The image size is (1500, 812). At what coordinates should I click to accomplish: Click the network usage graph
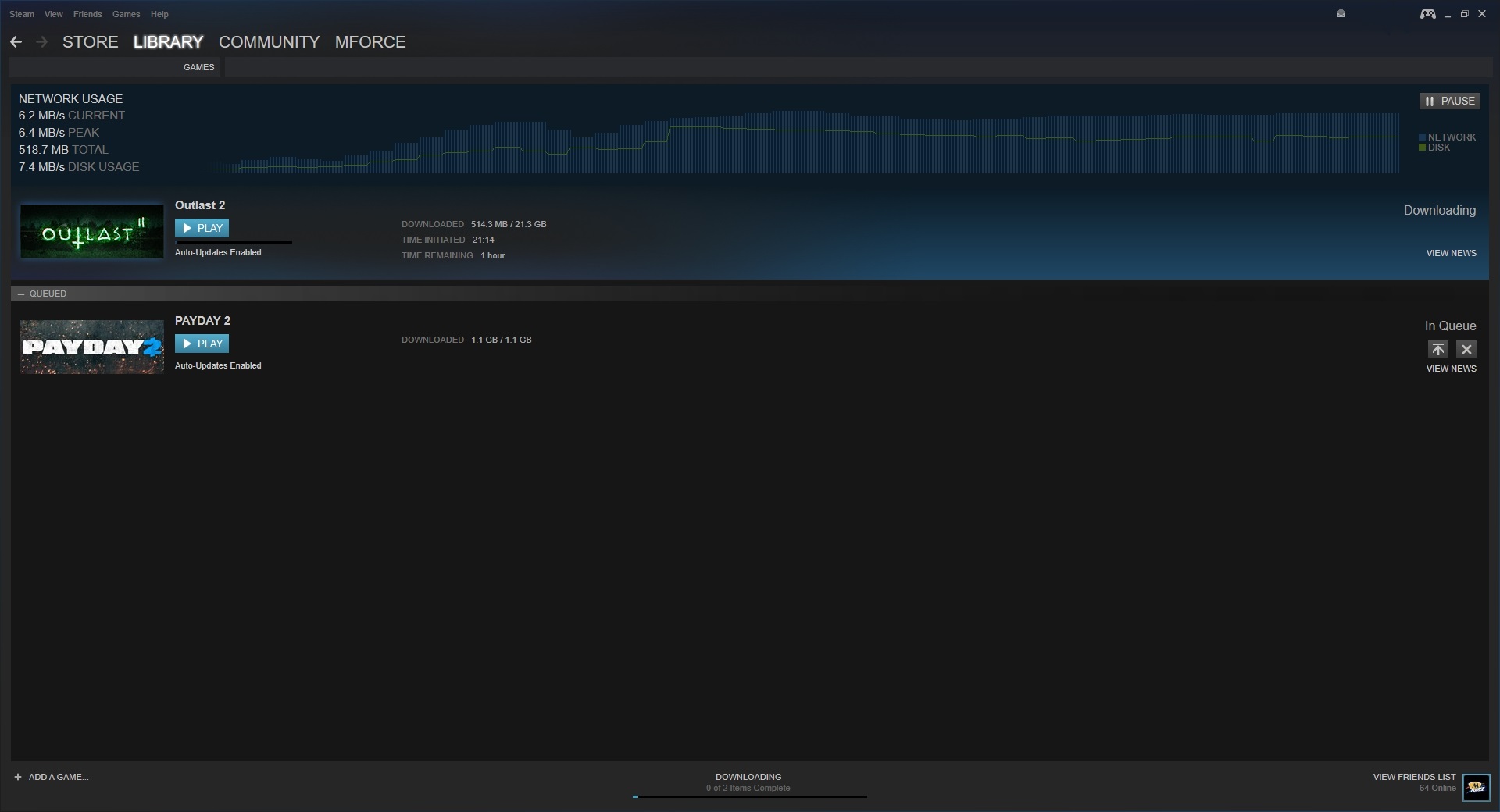click(801, 141)
